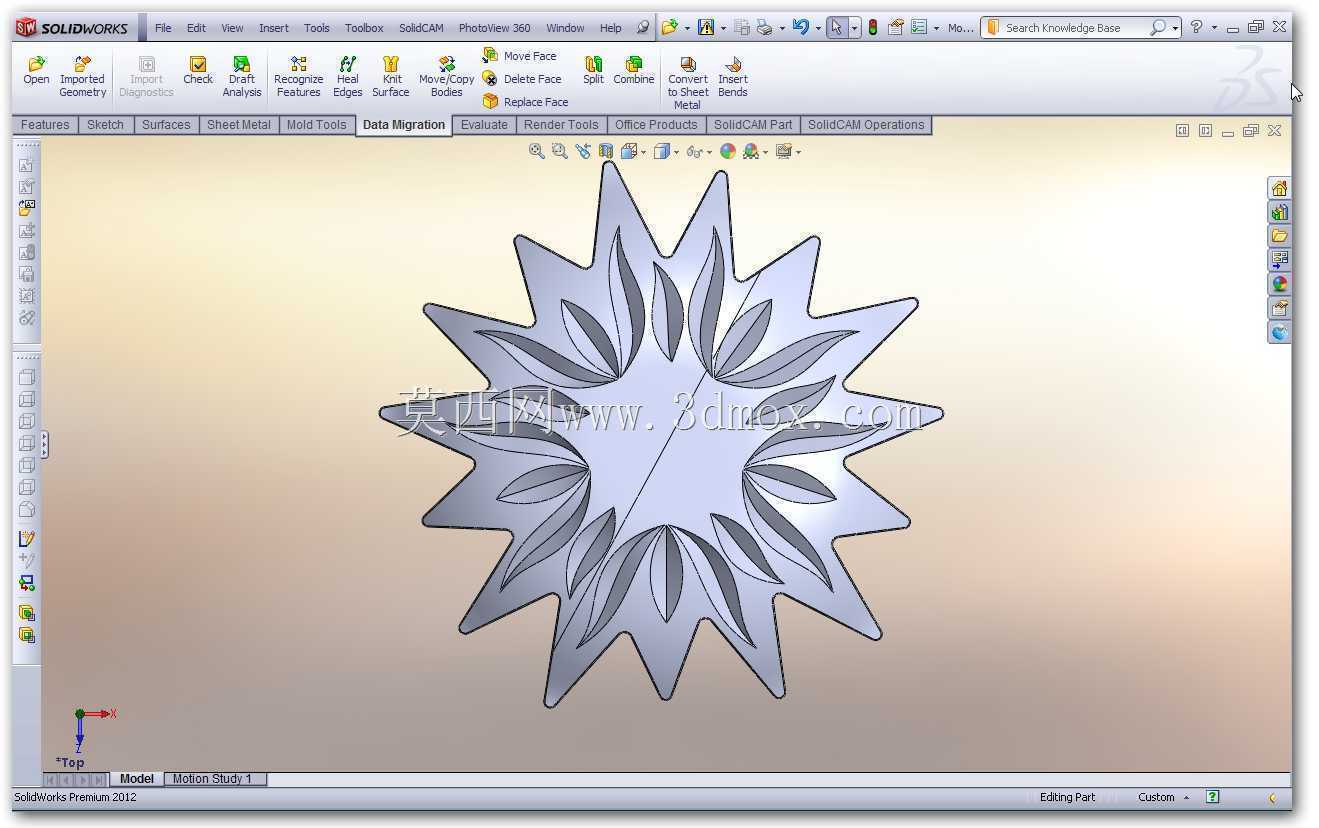The width and height of the screenshot is (1319, 828).
Task: Switch to SolidCAM Operations tab
Action: [x=866, y=125]
